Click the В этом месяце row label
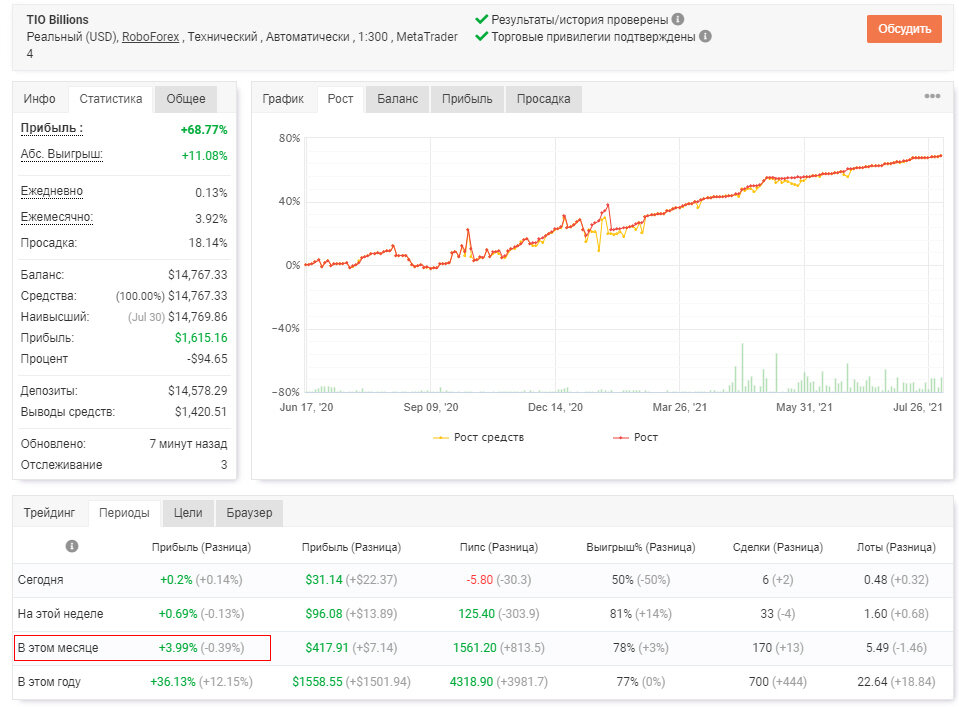The image size is (959, 707). click(57, 648)
